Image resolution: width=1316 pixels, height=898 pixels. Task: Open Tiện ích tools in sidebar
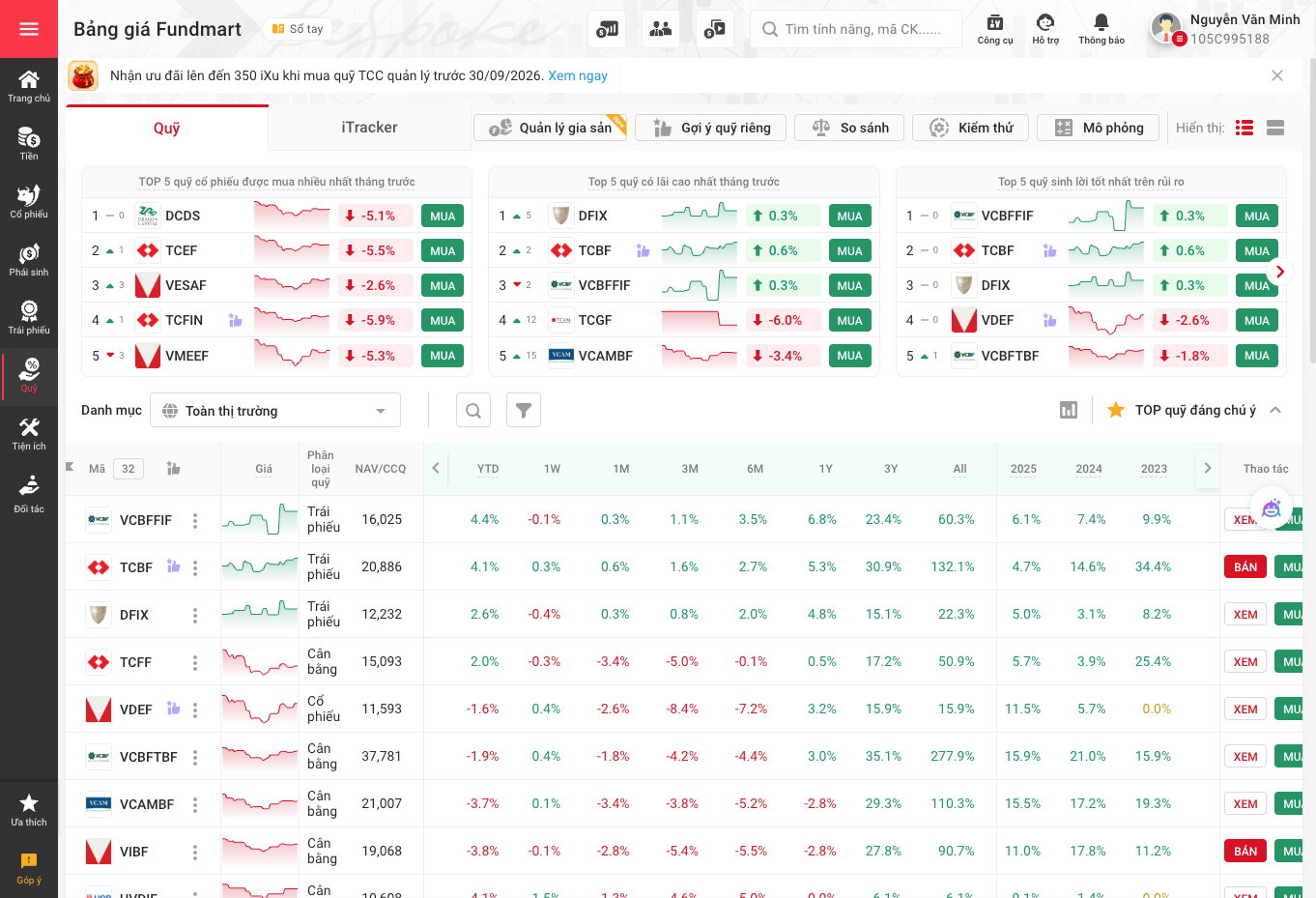click(29, 434)
